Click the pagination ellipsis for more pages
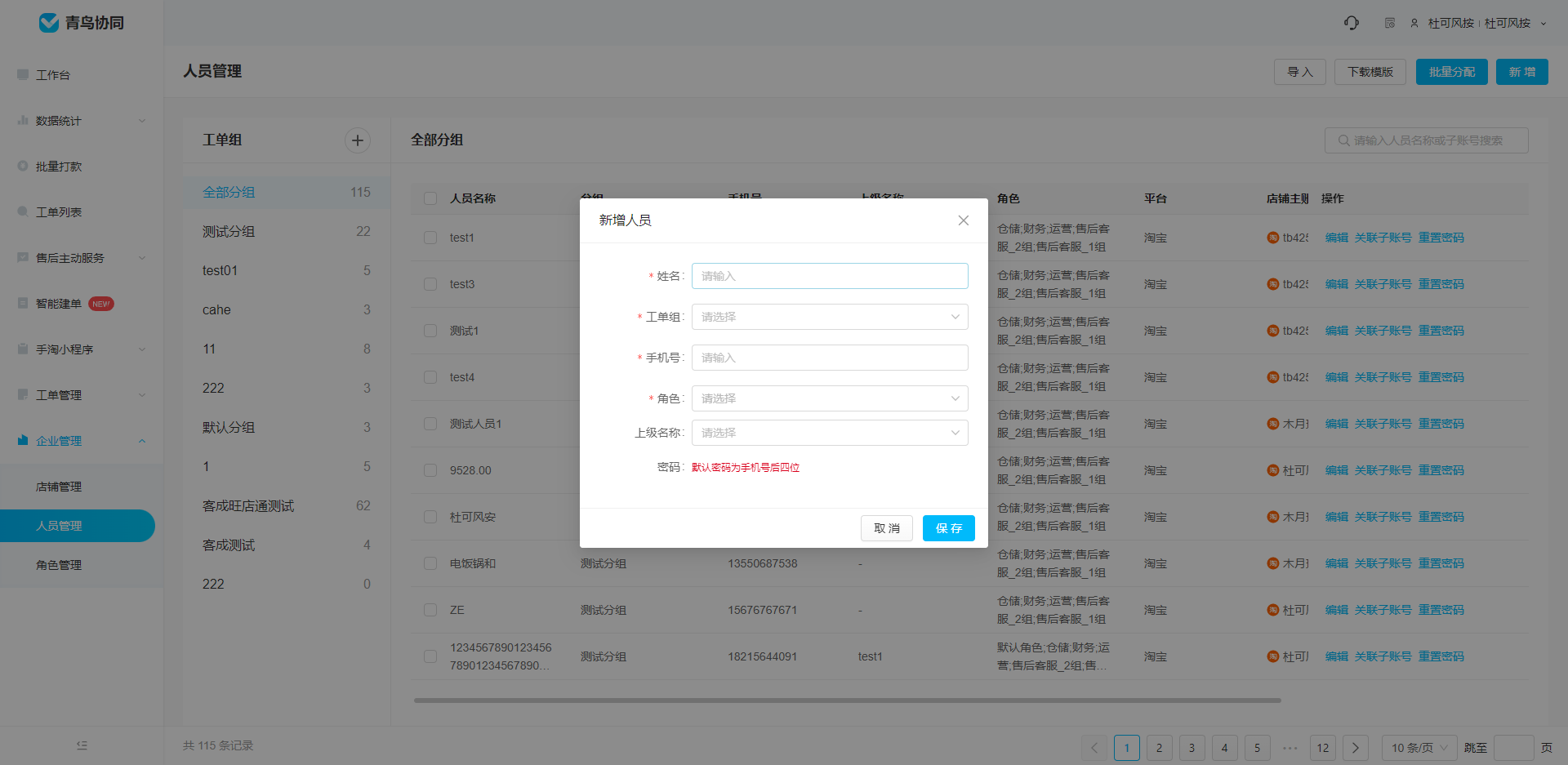 (1290, 748)
